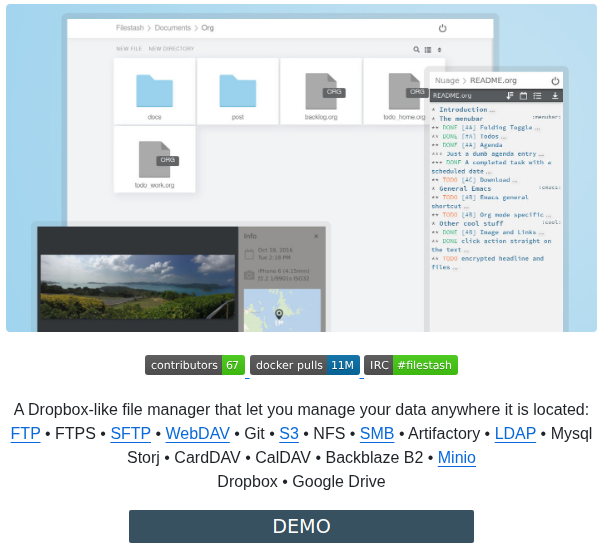Click the sort arrows icon in file browser
Image resolution: width=604 pixels, height=544 pixels.
[440, 50]
